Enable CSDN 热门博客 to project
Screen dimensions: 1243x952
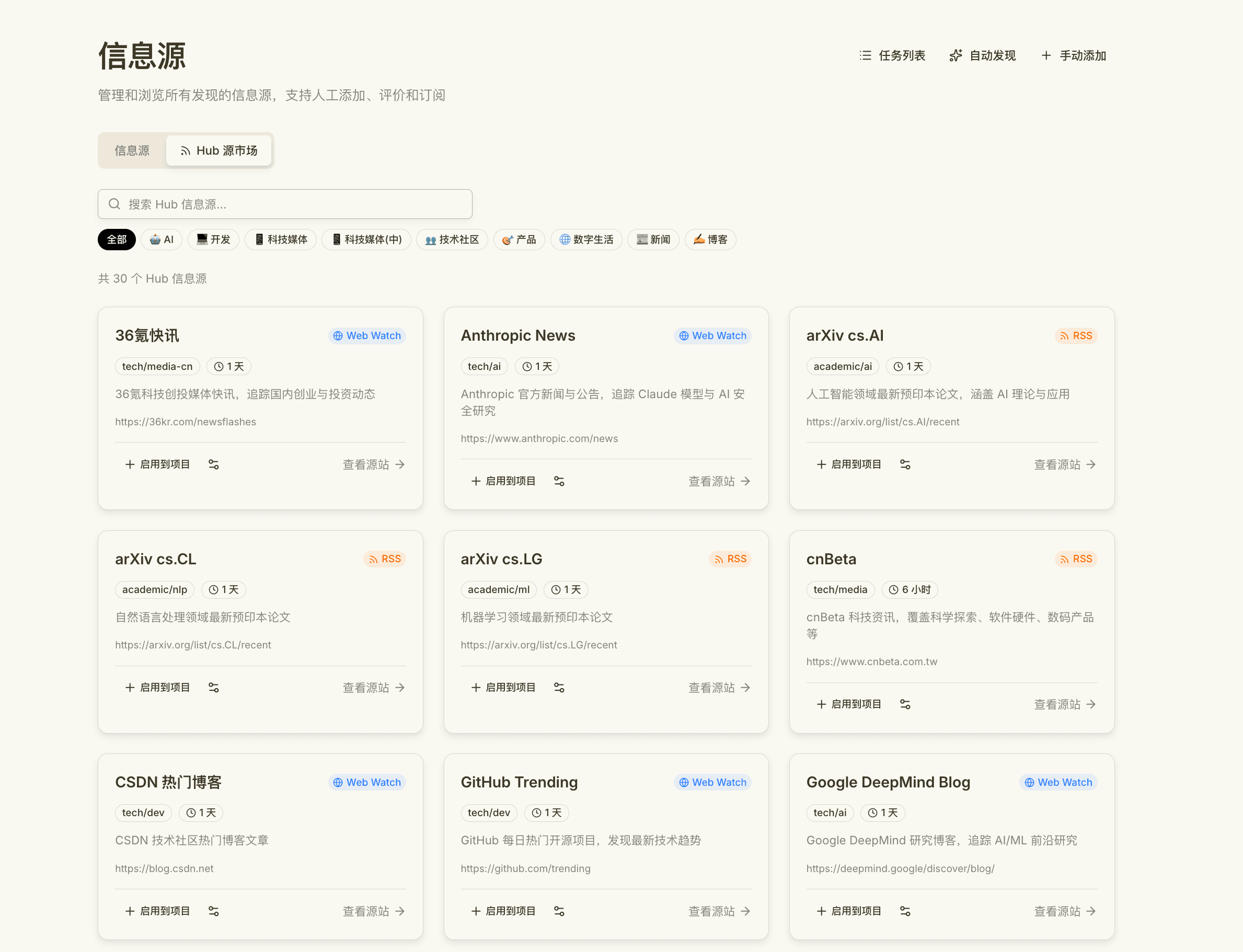click(x=157, y=911)
